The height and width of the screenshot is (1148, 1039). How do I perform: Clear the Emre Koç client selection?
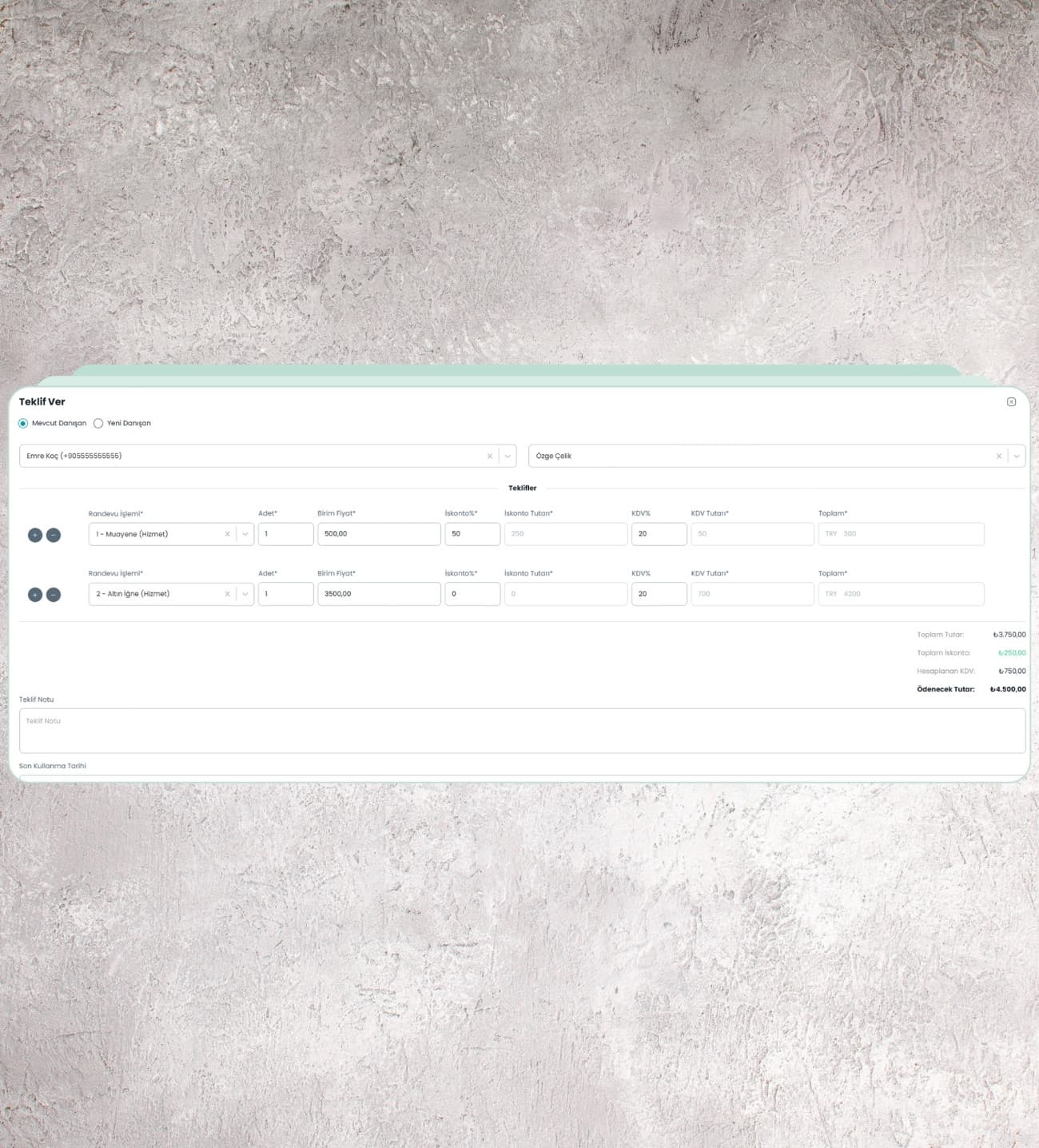coord(490,456)
